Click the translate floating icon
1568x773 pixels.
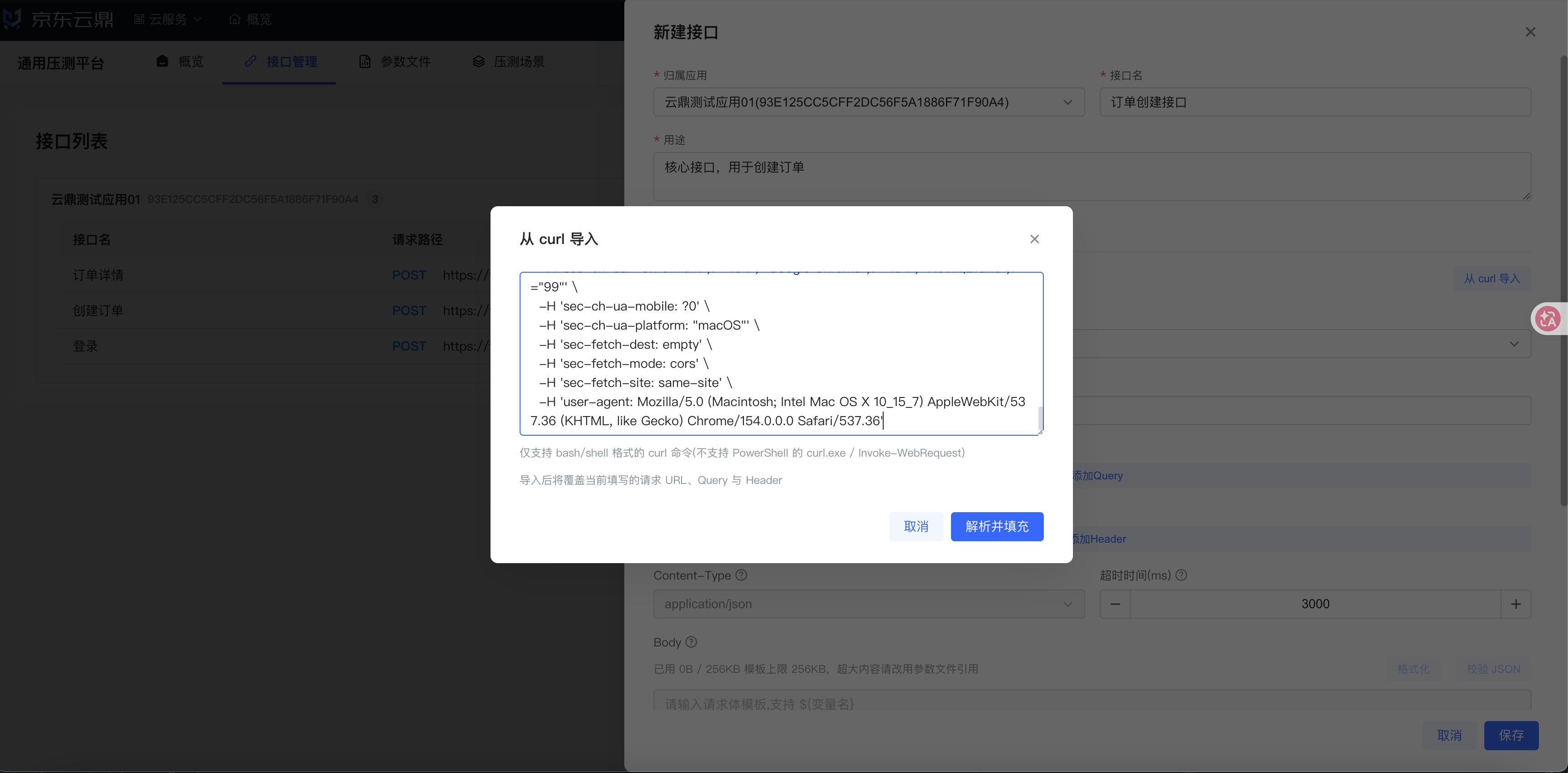[1548, 319]
